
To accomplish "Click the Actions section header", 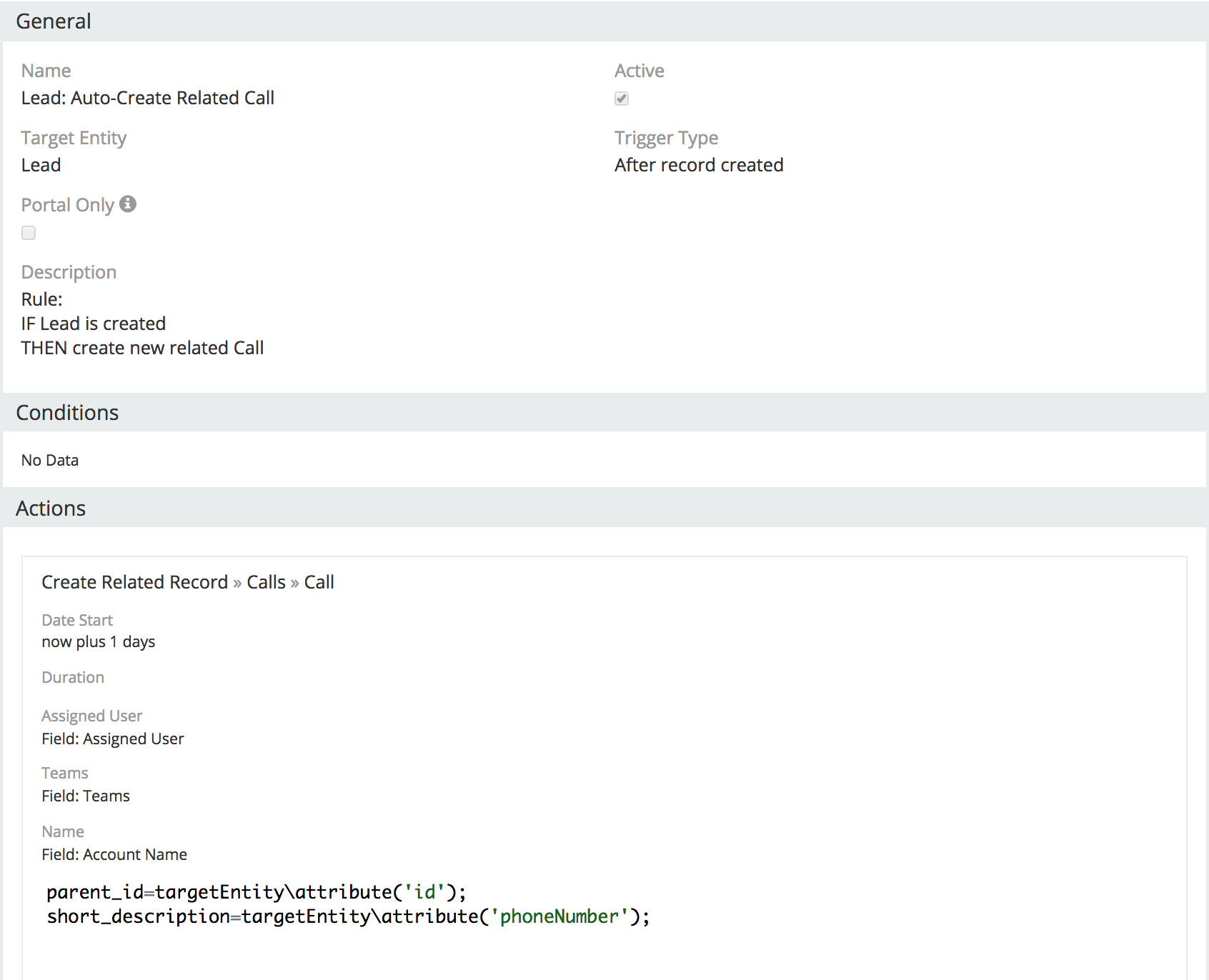I will pos(51,509).
